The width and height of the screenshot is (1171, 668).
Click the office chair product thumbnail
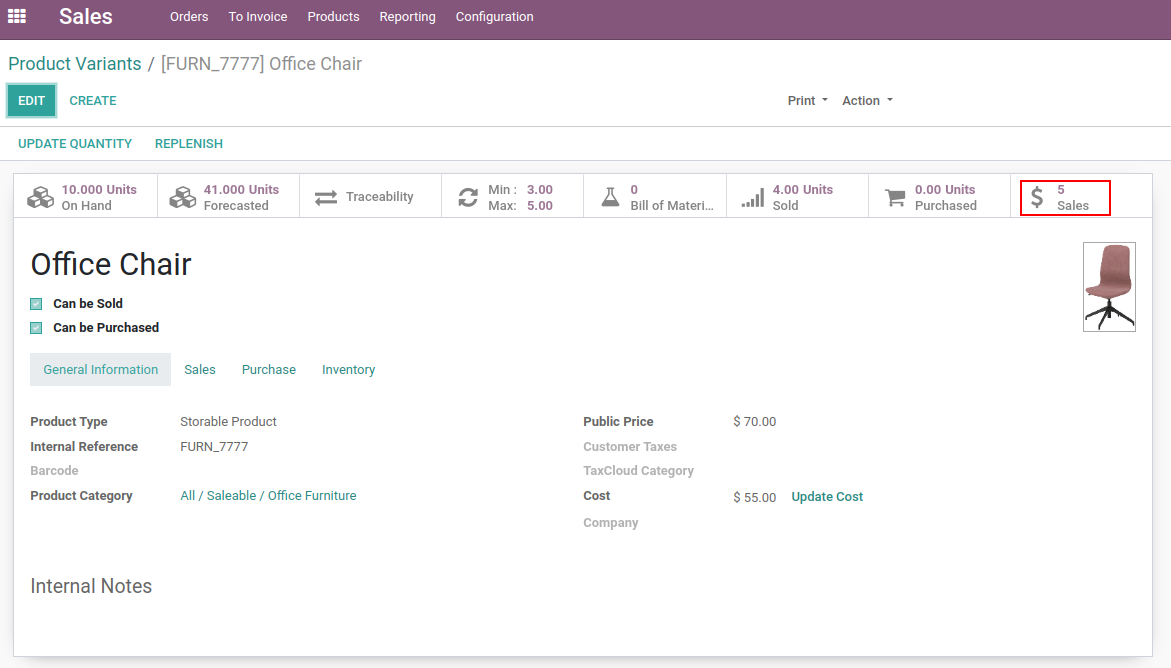[x=1109, y=286]
